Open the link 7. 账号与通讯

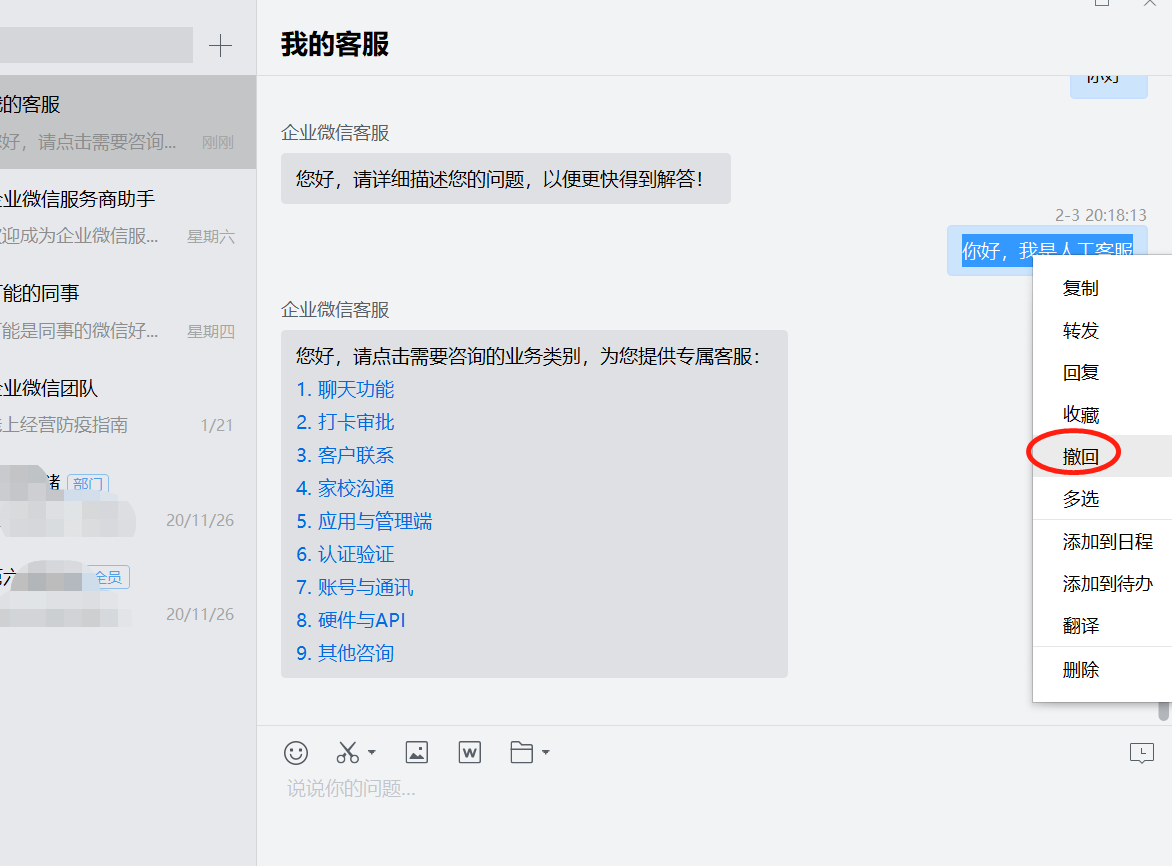355,587
